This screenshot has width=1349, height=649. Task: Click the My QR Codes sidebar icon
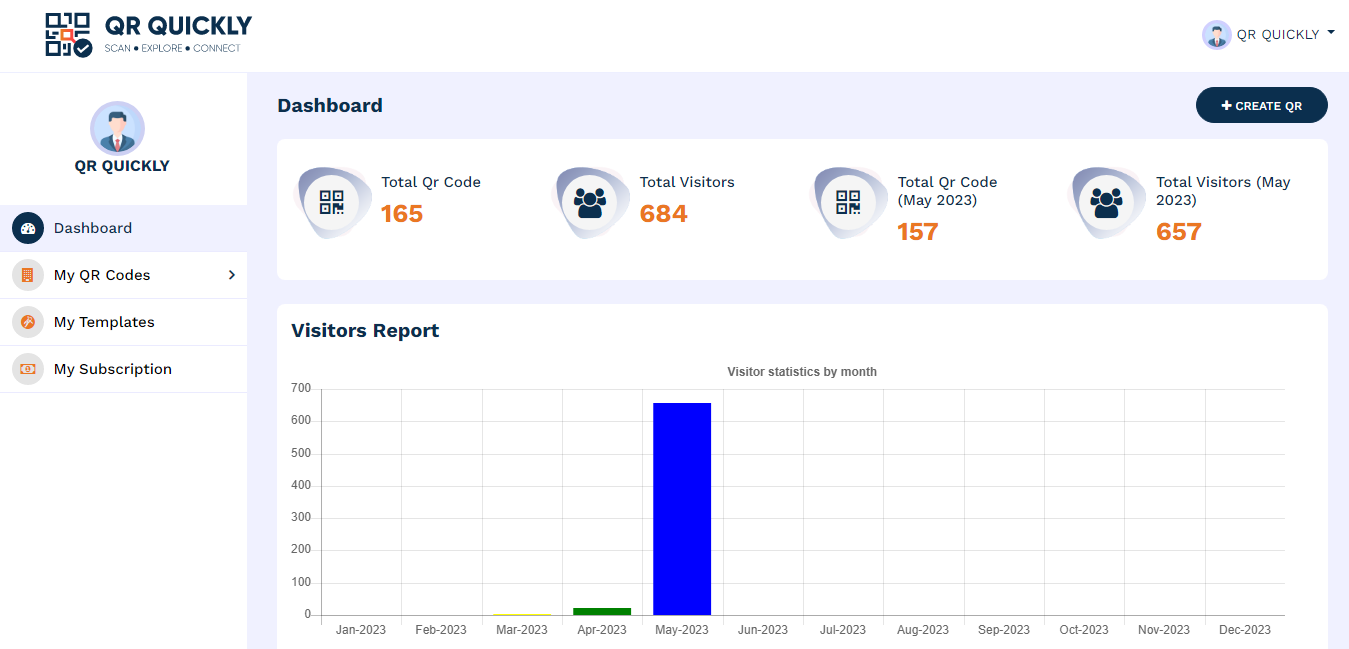click(x=28, y=275)
